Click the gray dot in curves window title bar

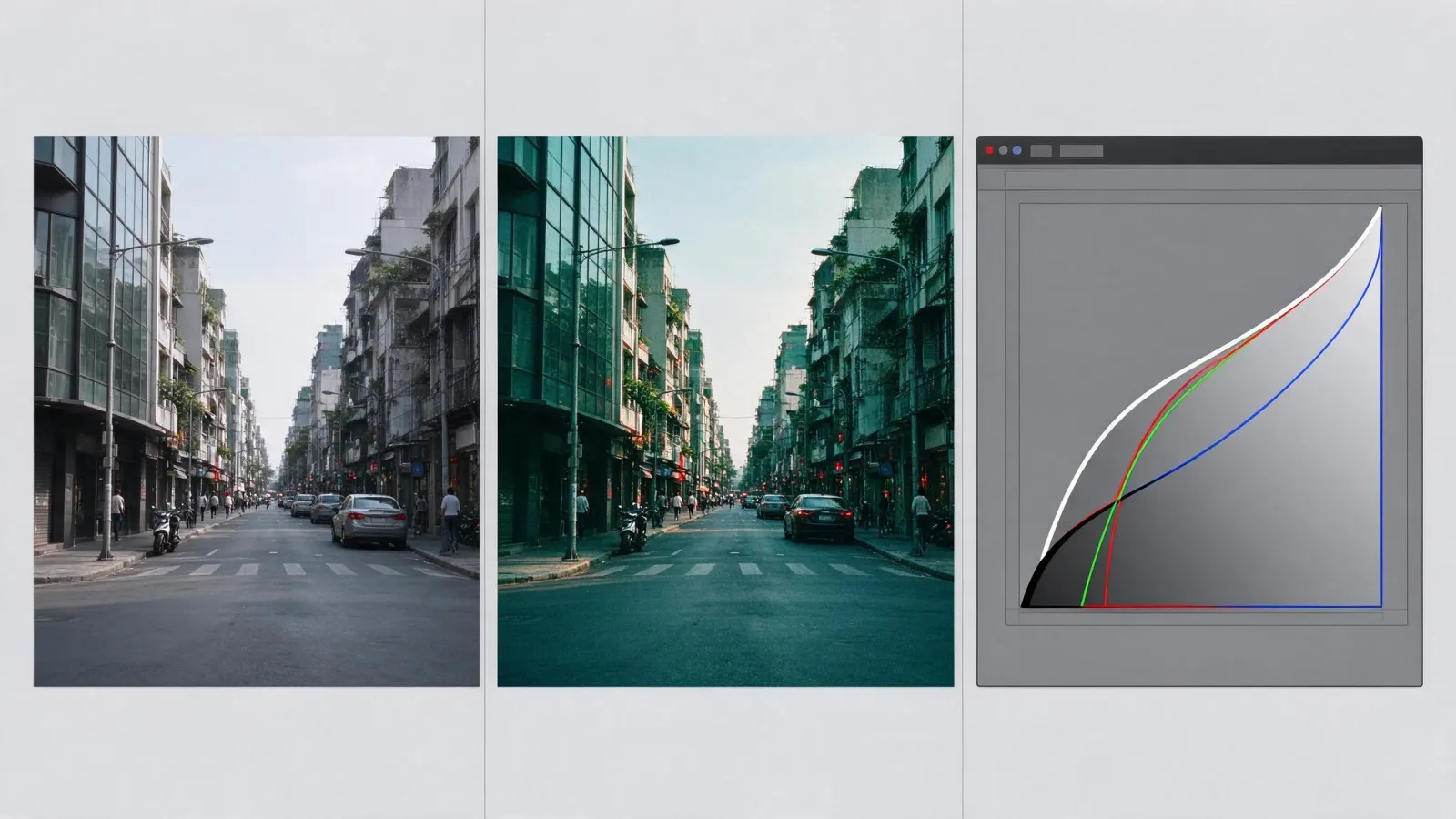1004,150
